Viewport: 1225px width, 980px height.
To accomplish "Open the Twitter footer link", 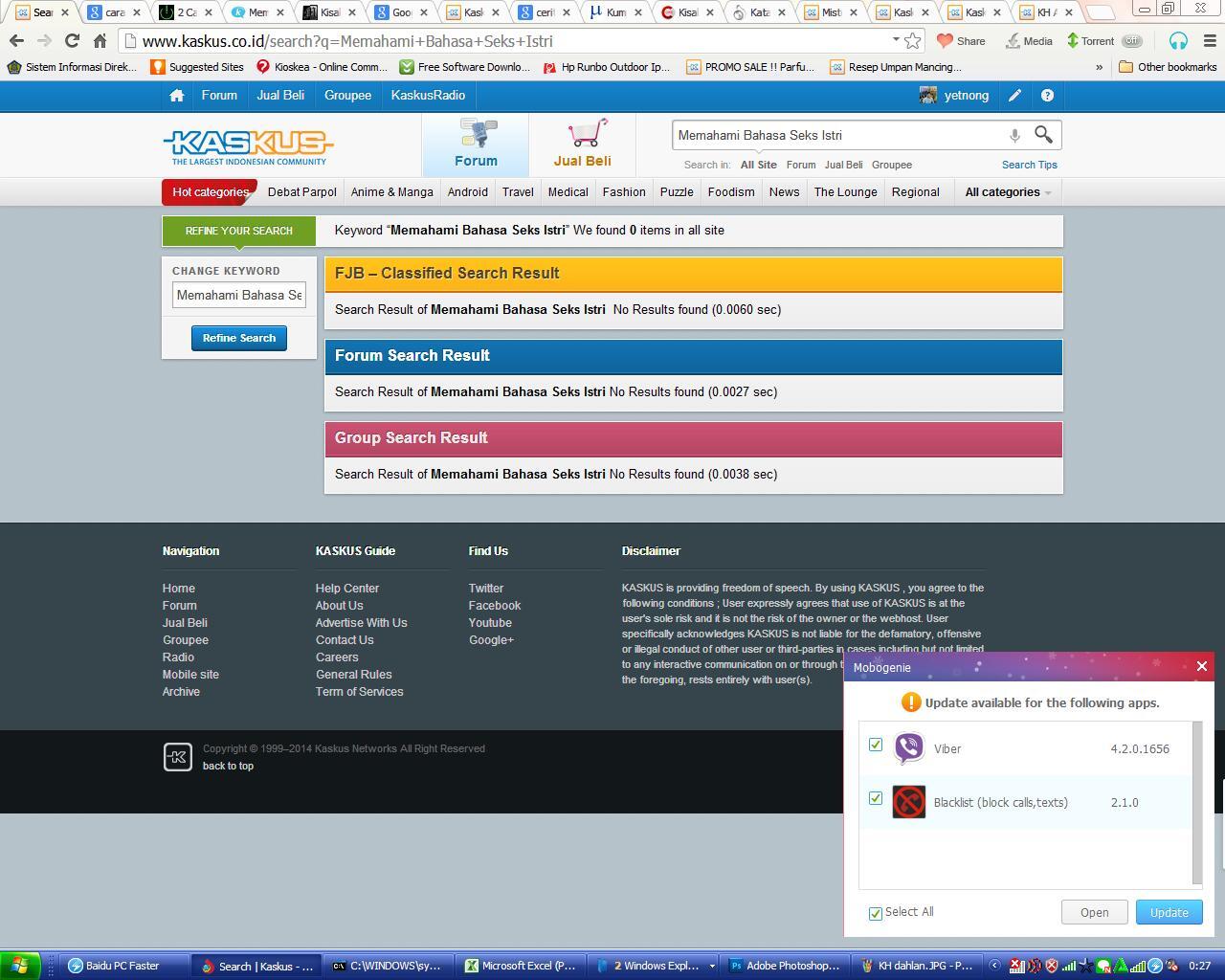I will point(486,589).
